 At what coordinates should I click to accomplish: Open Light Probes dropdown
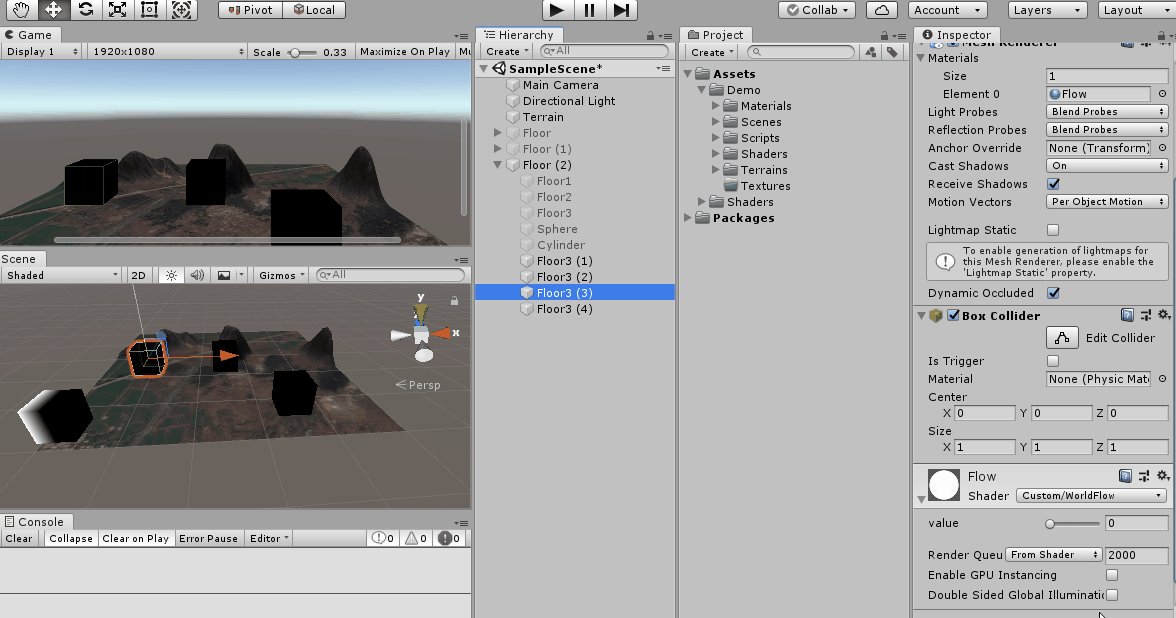(x=1107, y=112)
